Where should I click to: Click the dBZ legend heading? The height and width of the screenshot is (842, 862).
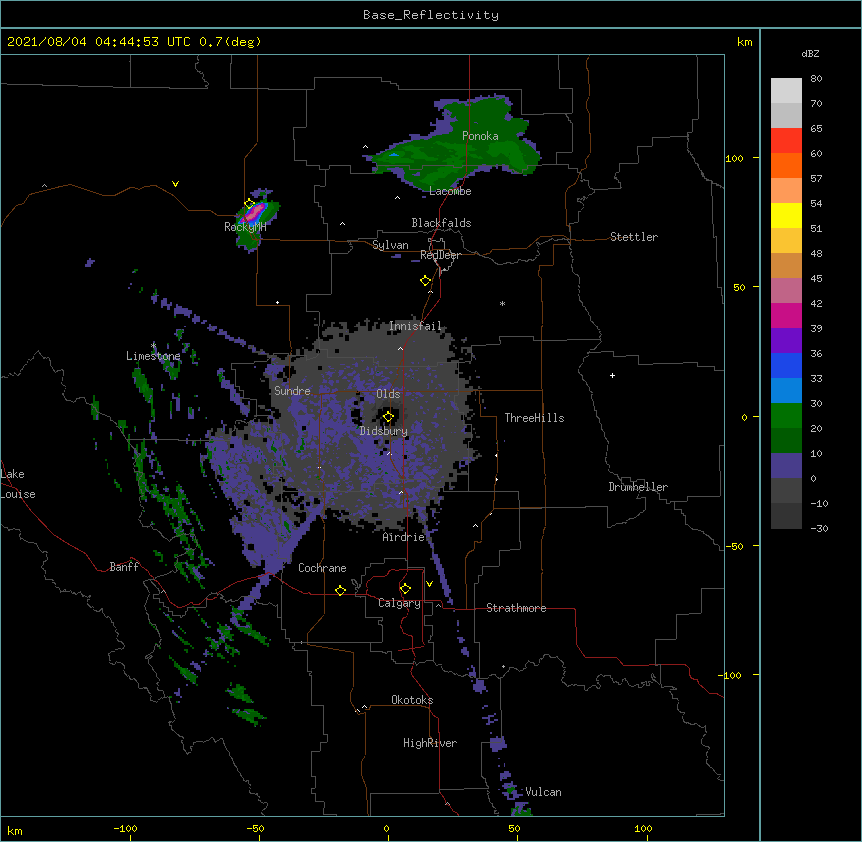[810, 53]
